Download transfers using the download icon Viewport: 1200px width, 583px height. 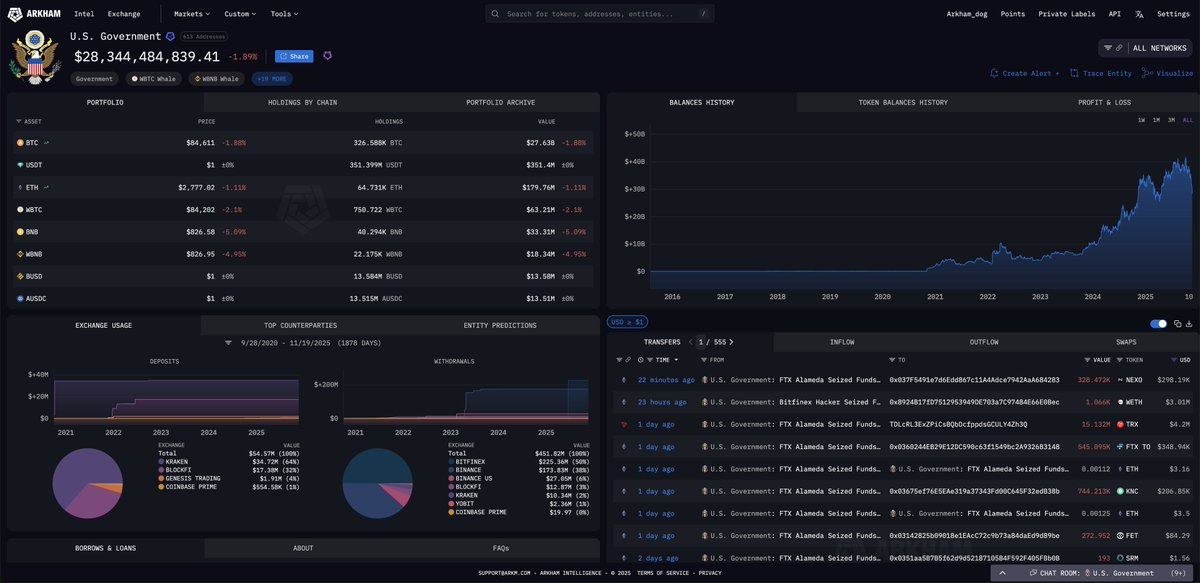(x=1189, y=323)
